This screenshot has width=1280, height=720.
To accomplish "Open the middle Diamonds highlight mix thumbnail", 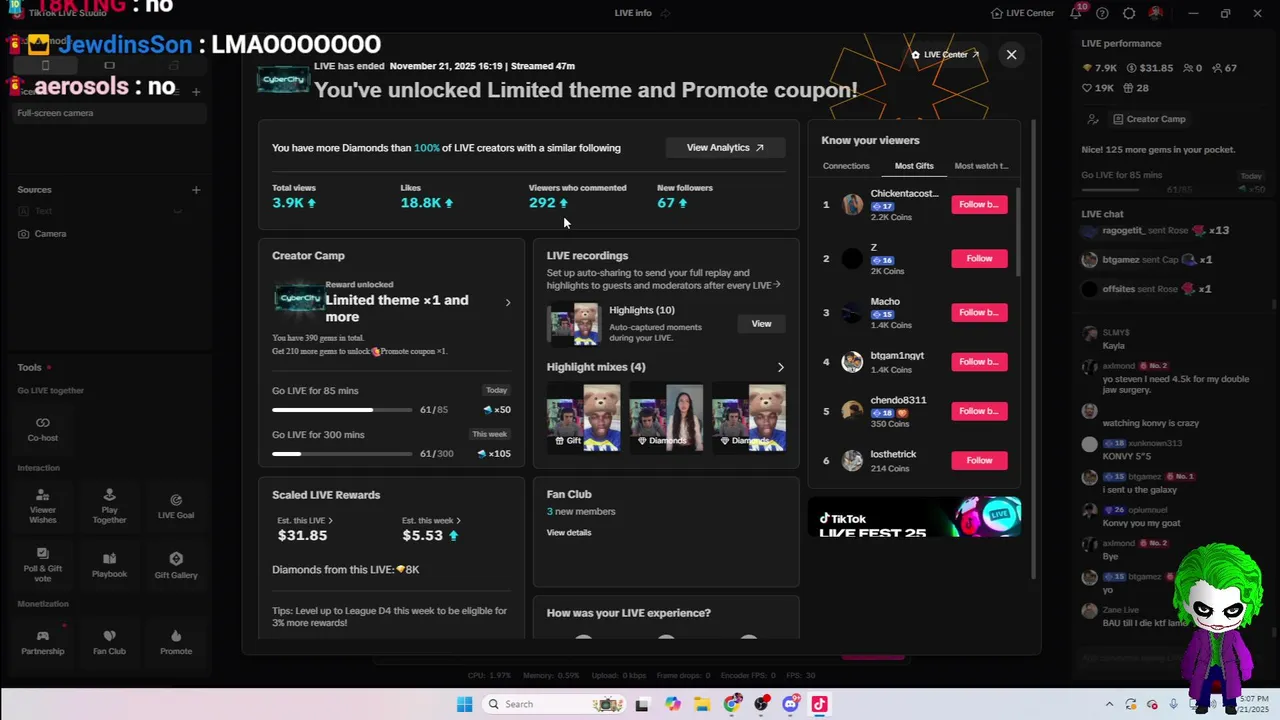I will coord(666,417).
